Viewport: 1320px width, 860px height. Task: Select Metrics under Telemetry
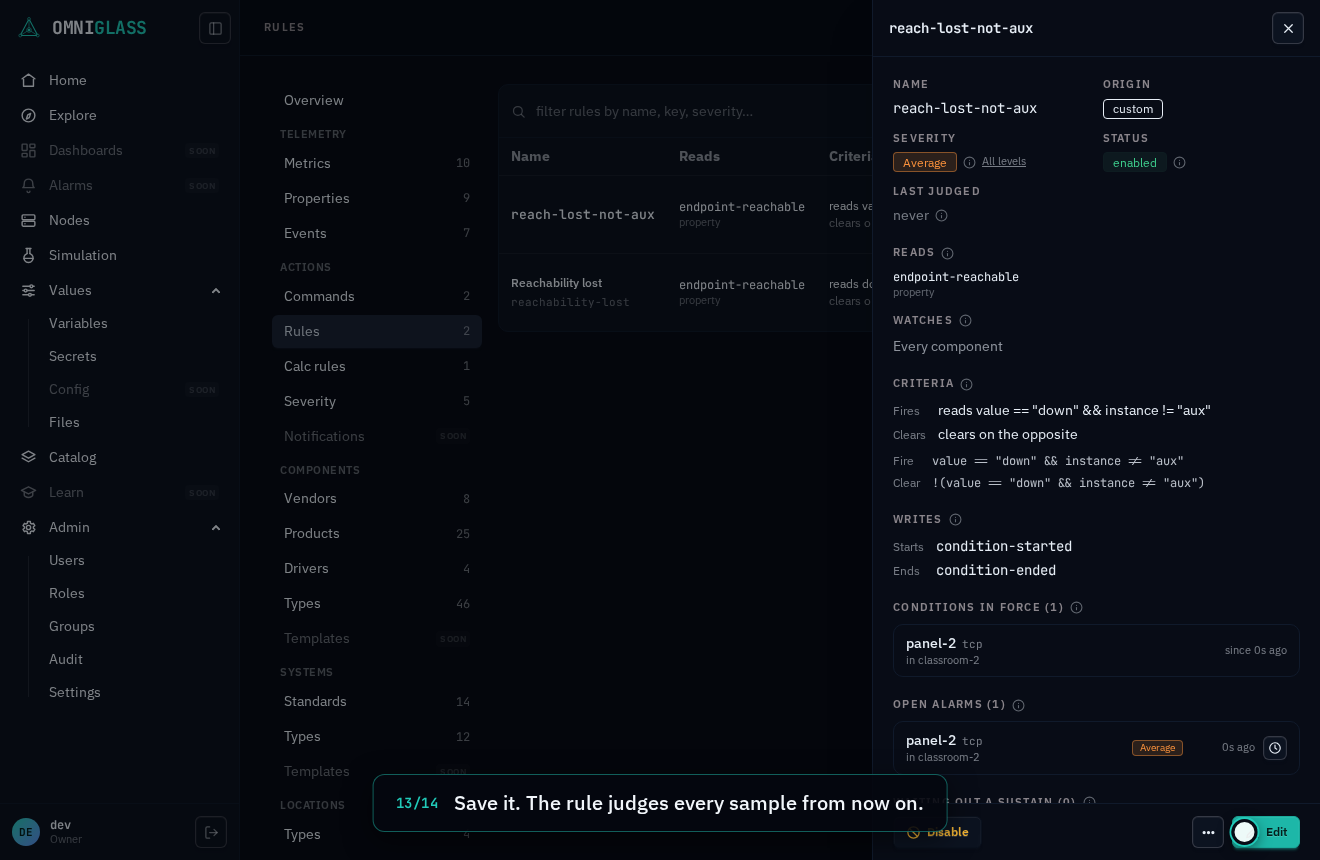(x=377, y=163)
